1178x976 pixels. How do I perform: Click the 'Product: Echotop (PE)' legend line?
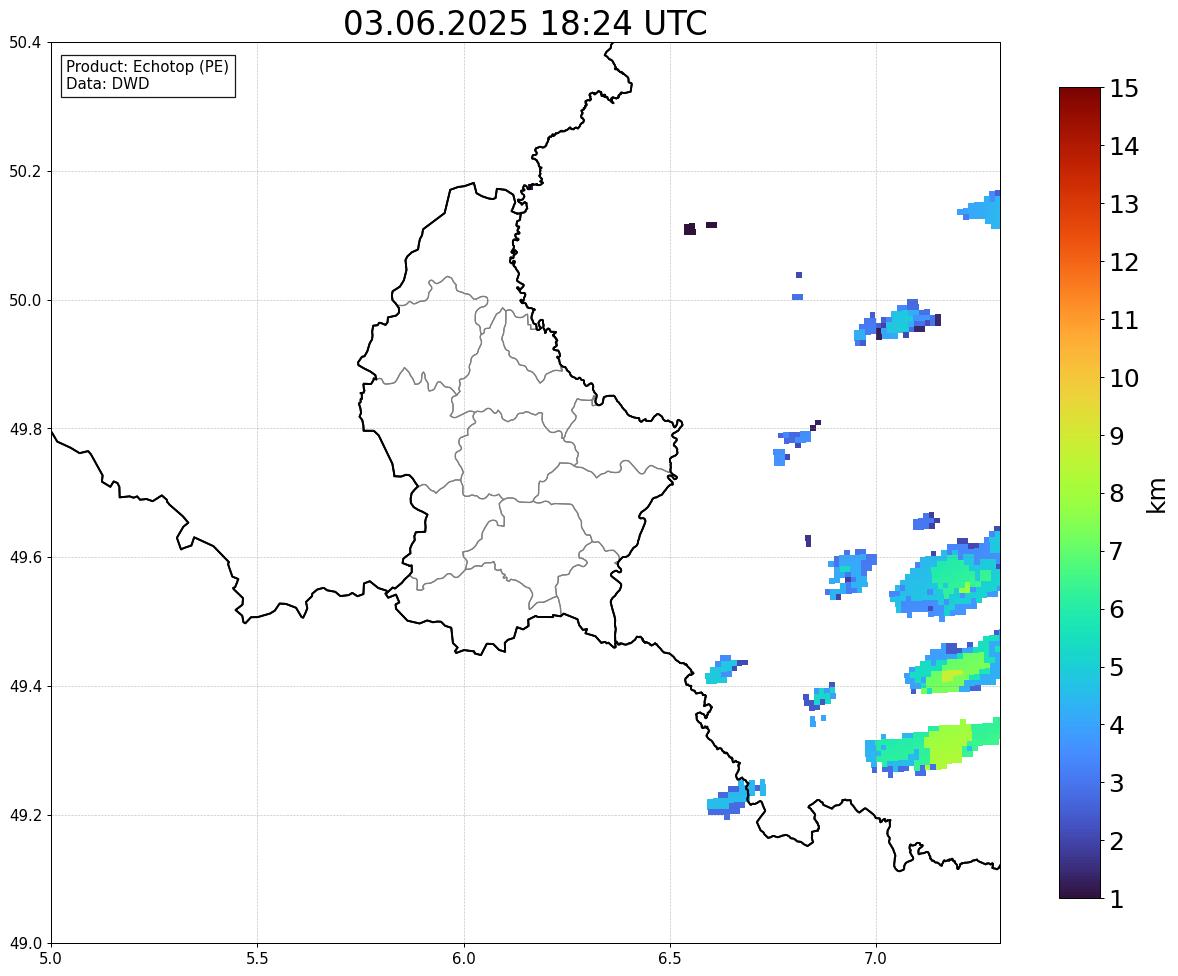147,67
